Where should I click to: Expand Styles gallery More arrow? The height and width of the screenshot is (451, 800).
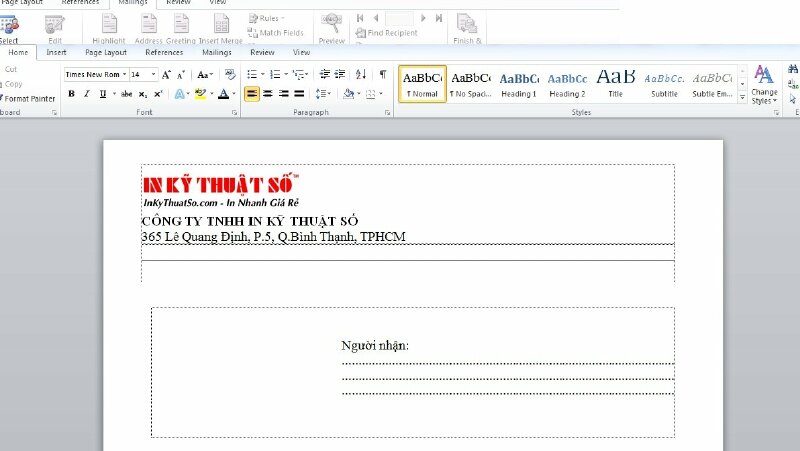coord(742,97)
